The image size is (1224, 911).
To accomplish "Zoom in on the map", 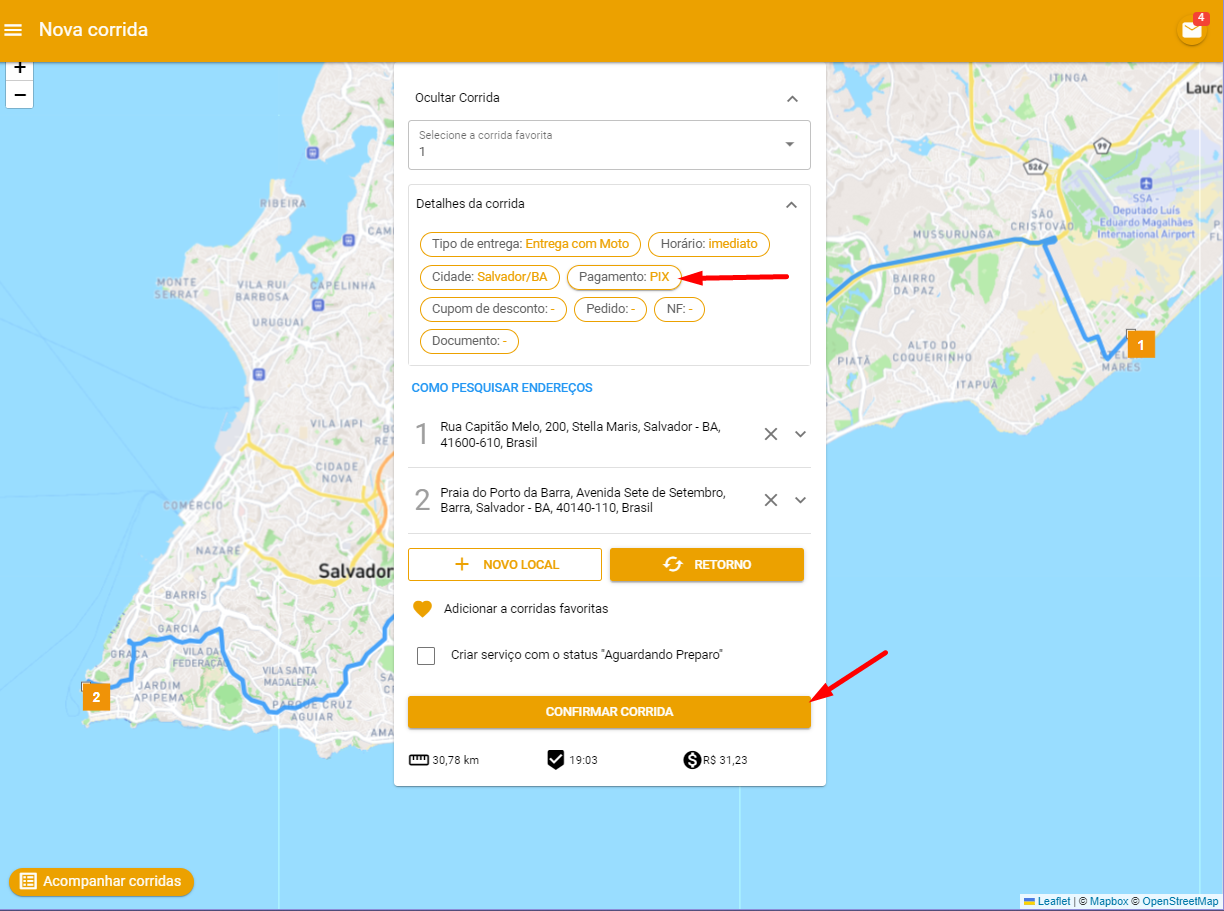I will pyautogui.click(x=20, y=69).
